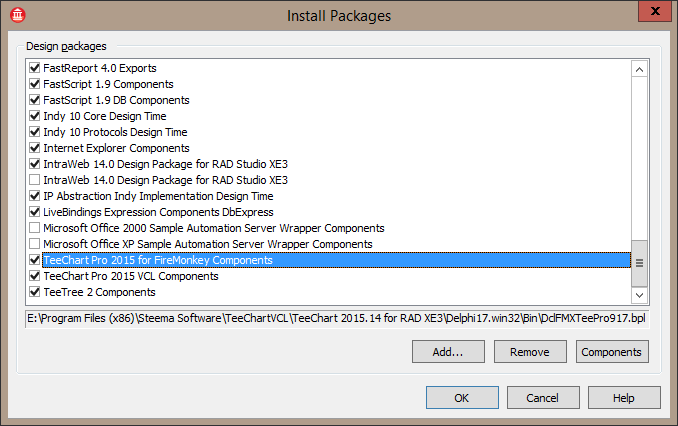Click the Remove button
This screenshot has width=678, height=426.
(530, 352)
